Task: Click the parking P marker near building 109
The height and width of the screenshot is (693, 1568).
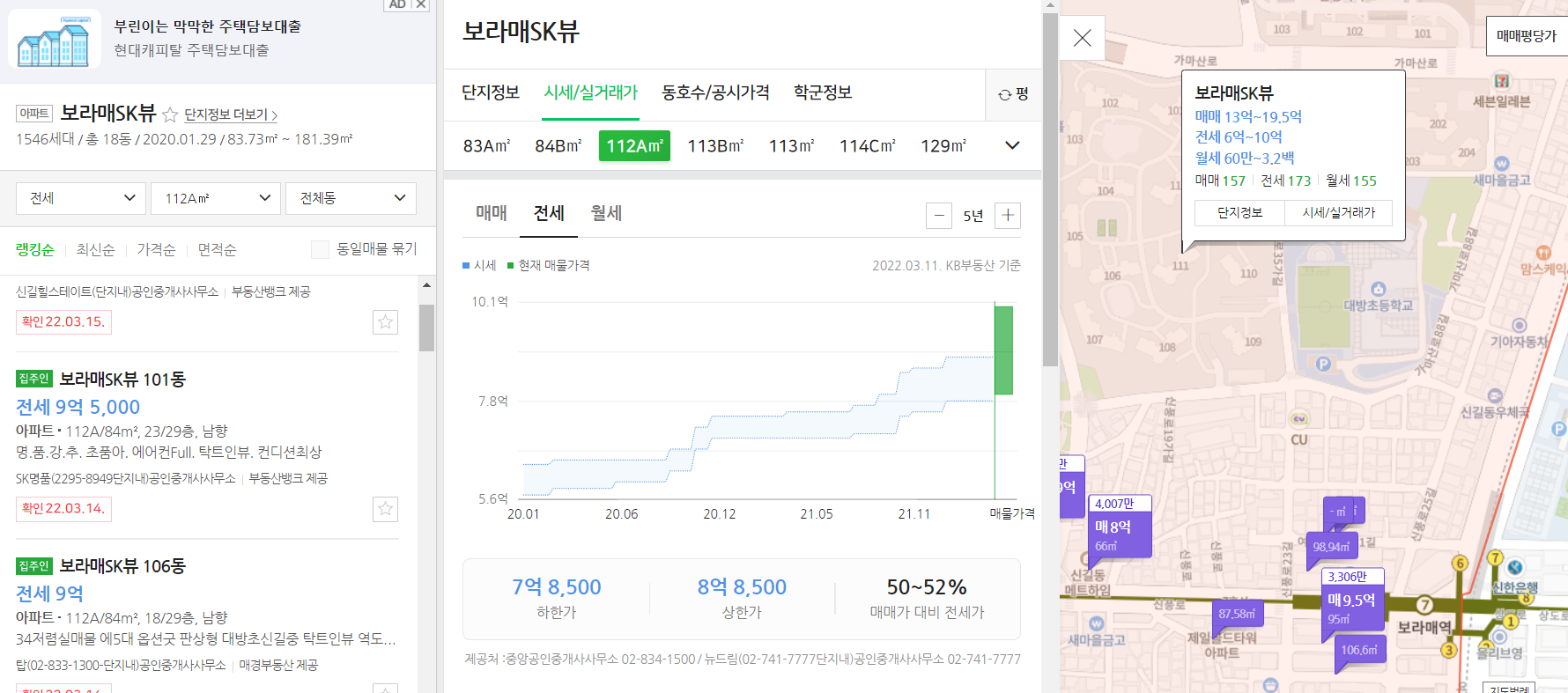Action: (1322, 364)
